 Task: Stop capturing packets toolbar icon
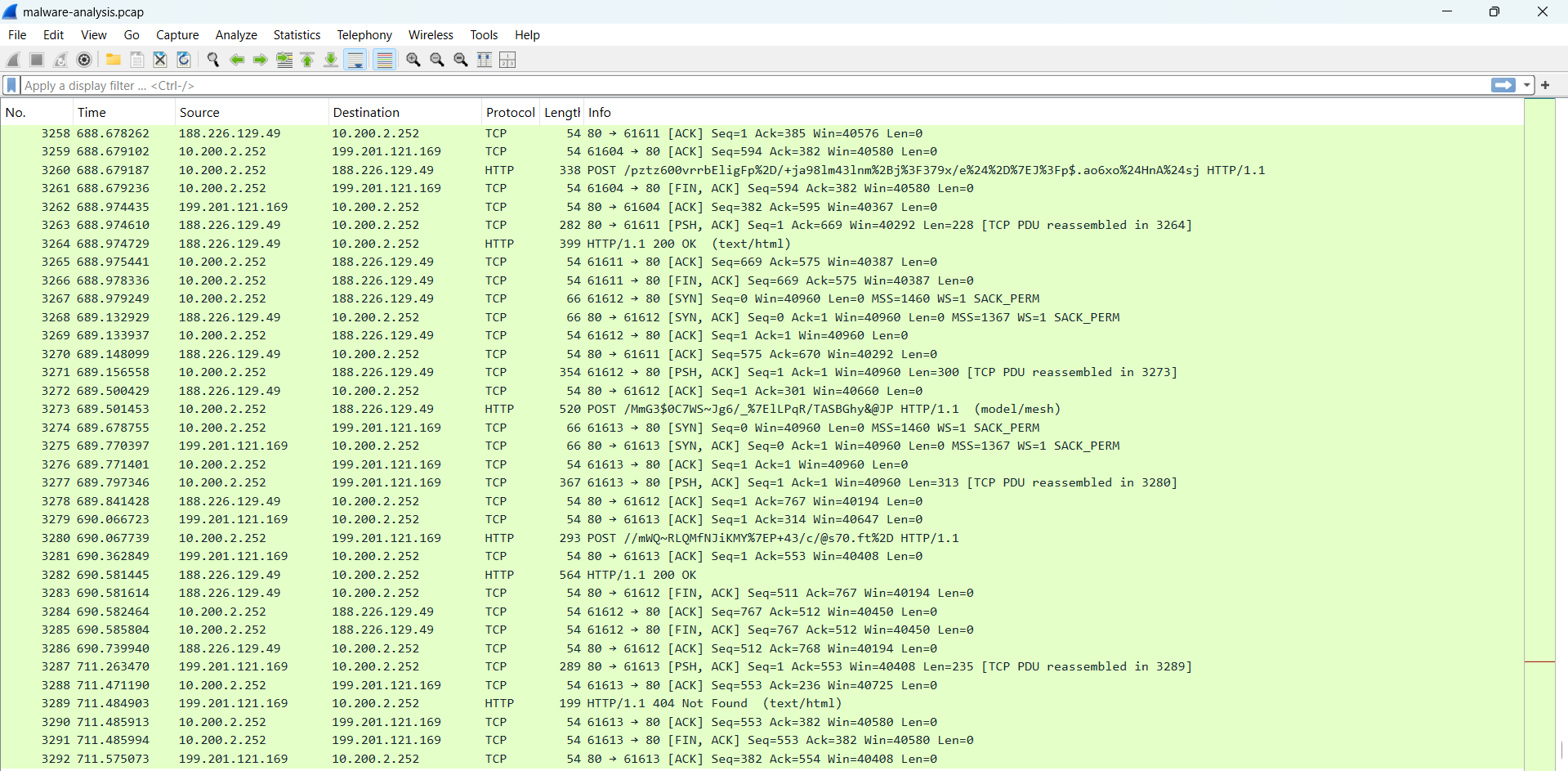pos(37,60)
